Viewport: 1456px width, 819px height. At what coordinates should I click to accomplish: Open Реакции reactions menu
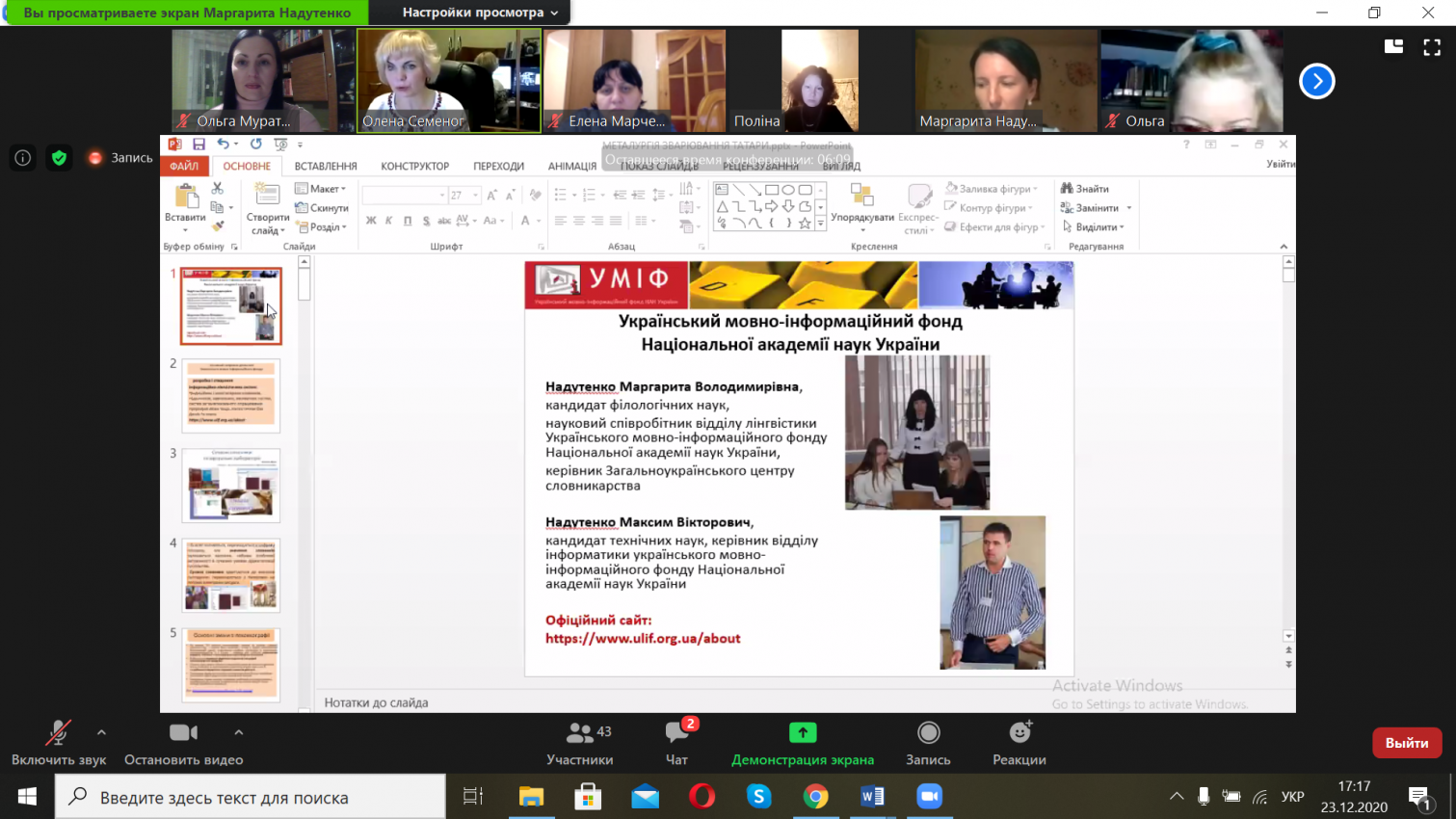point(1019,743)
